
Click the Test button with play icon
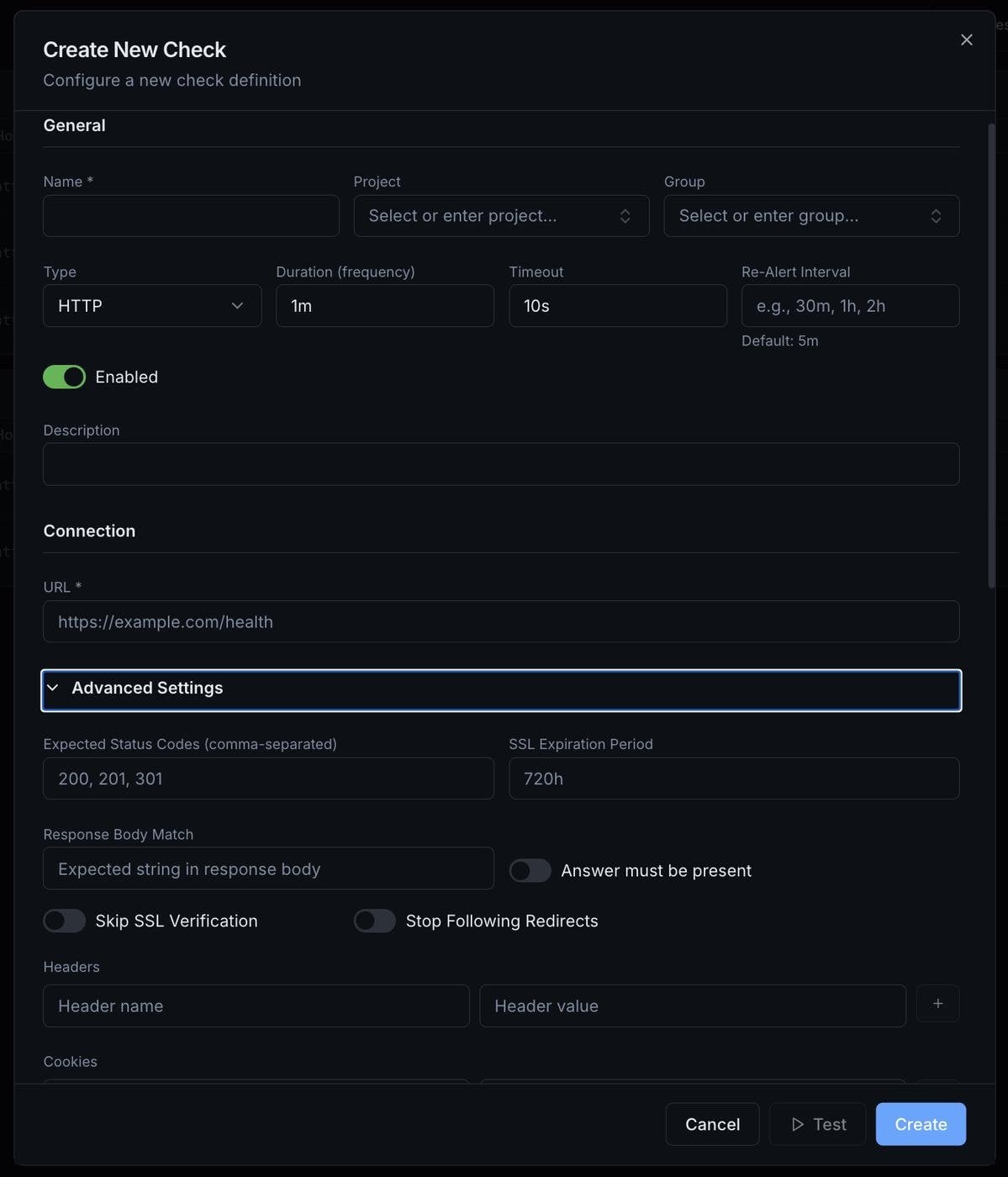pyautogui.click(x=817, y=1124)
